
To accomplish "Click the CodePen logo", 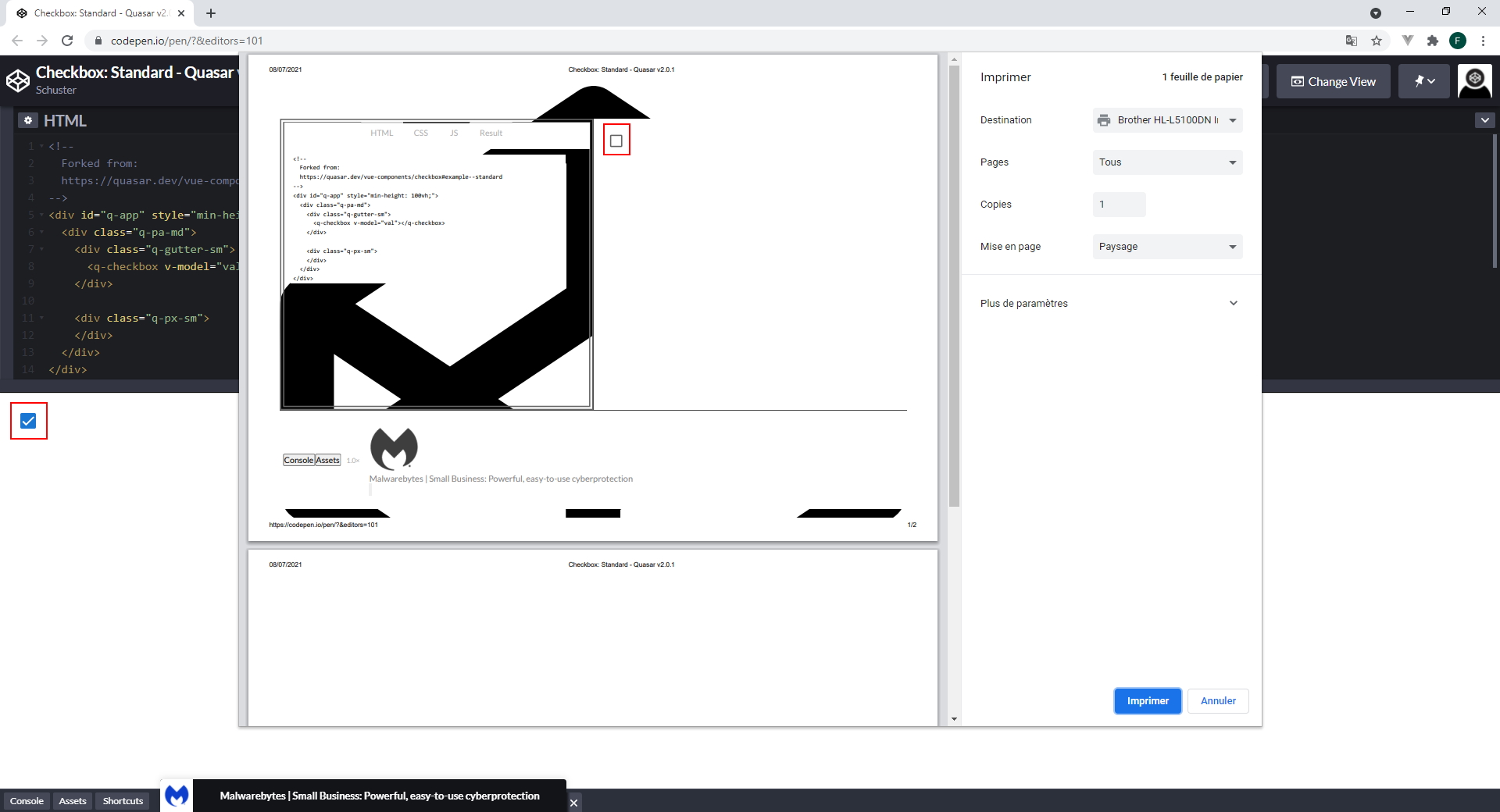I will point(17,79).
